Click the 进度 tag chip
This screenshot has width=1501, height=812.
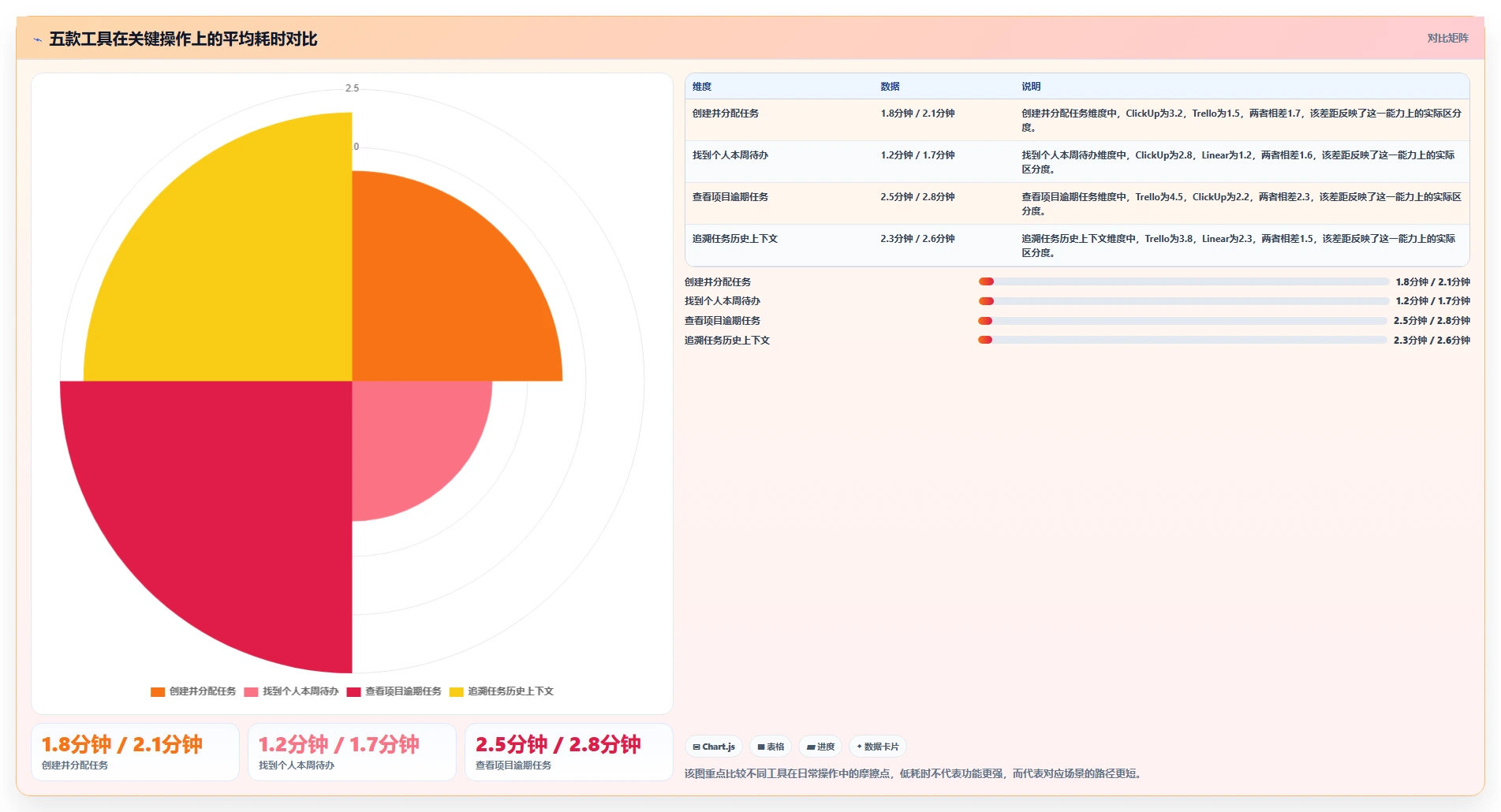pos(820,747)
